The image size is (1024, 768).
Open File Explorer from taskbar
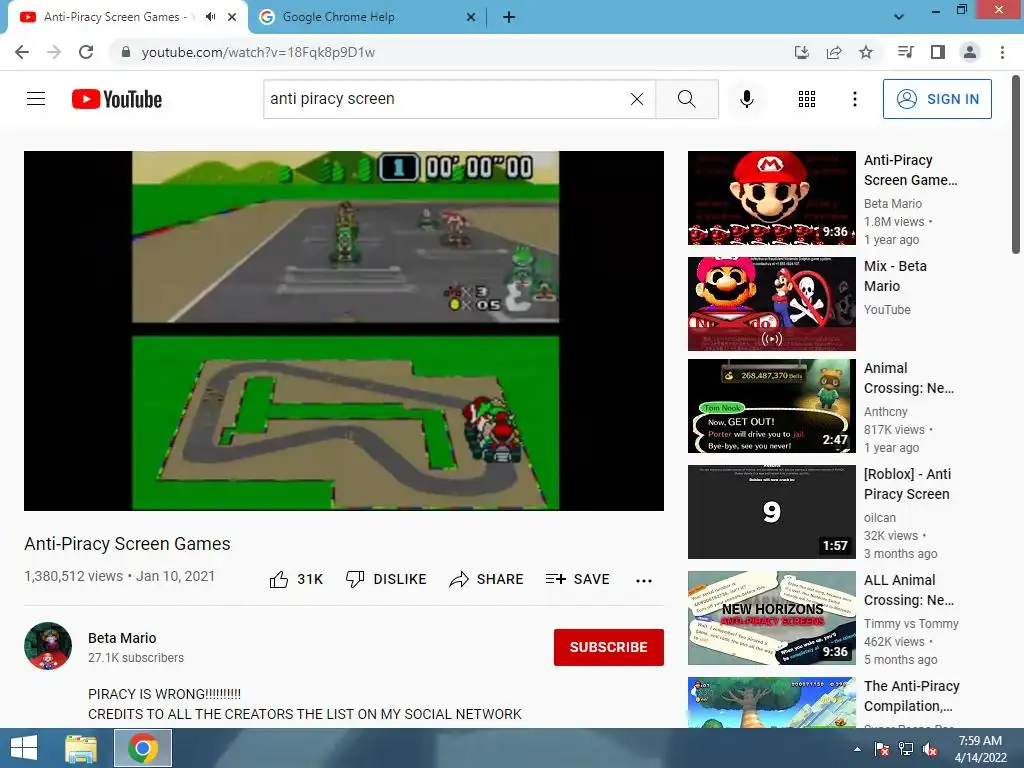coord(81,748)
